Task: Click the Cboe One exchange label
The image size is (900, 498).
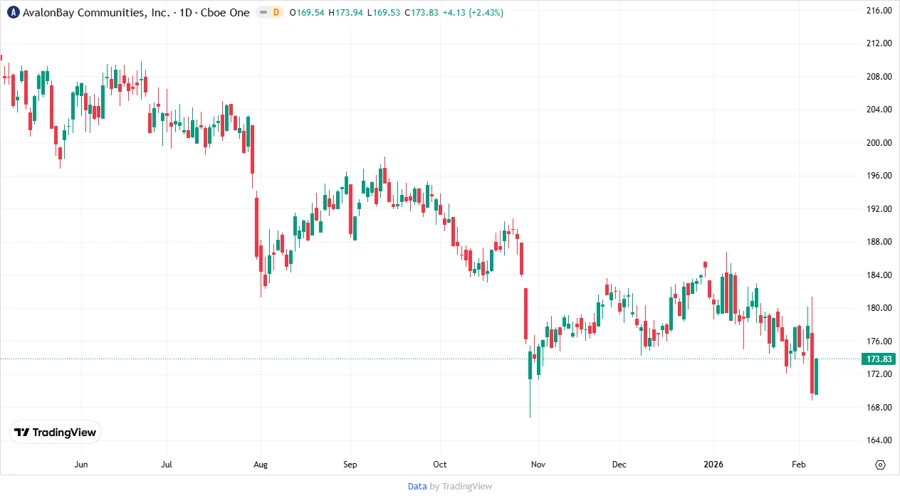Action: click(225, 12)
